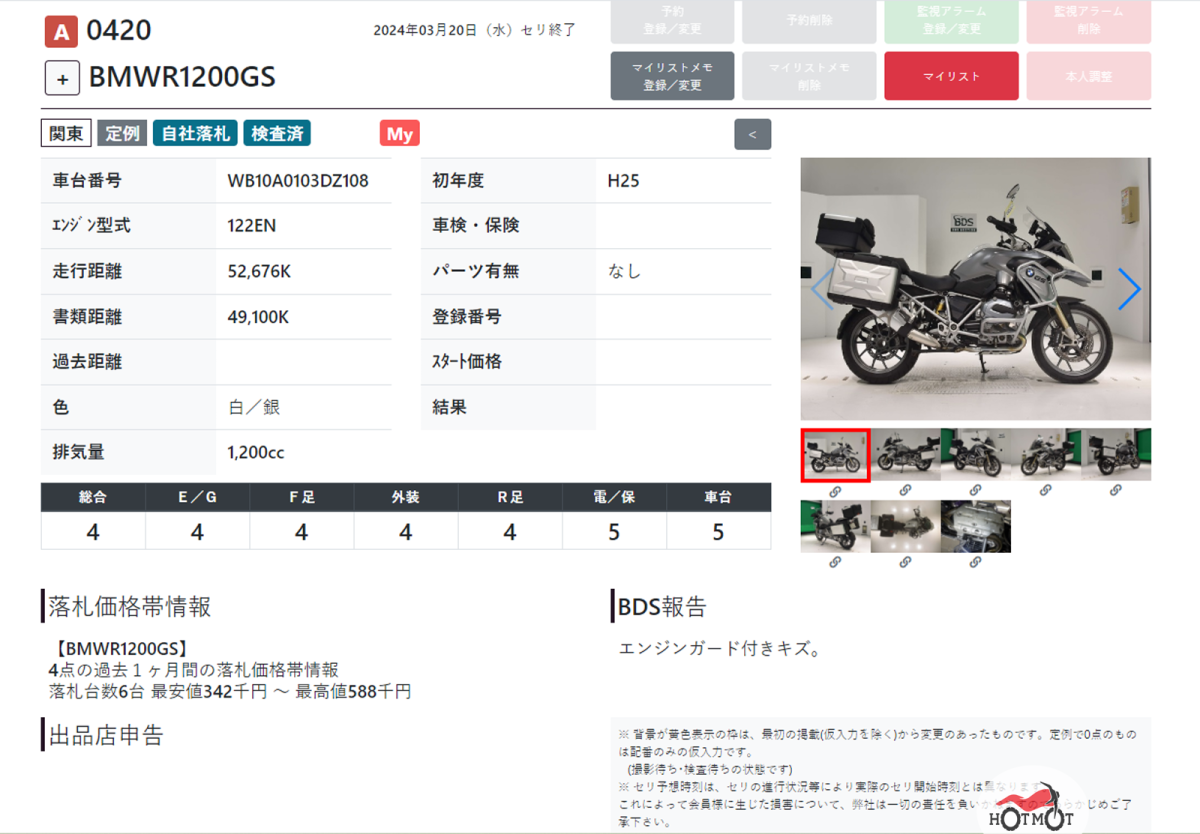Open link icon under left-side view thumbnail
The height and width of the screenshot is (834, 1200).
(x=905, y=491)
